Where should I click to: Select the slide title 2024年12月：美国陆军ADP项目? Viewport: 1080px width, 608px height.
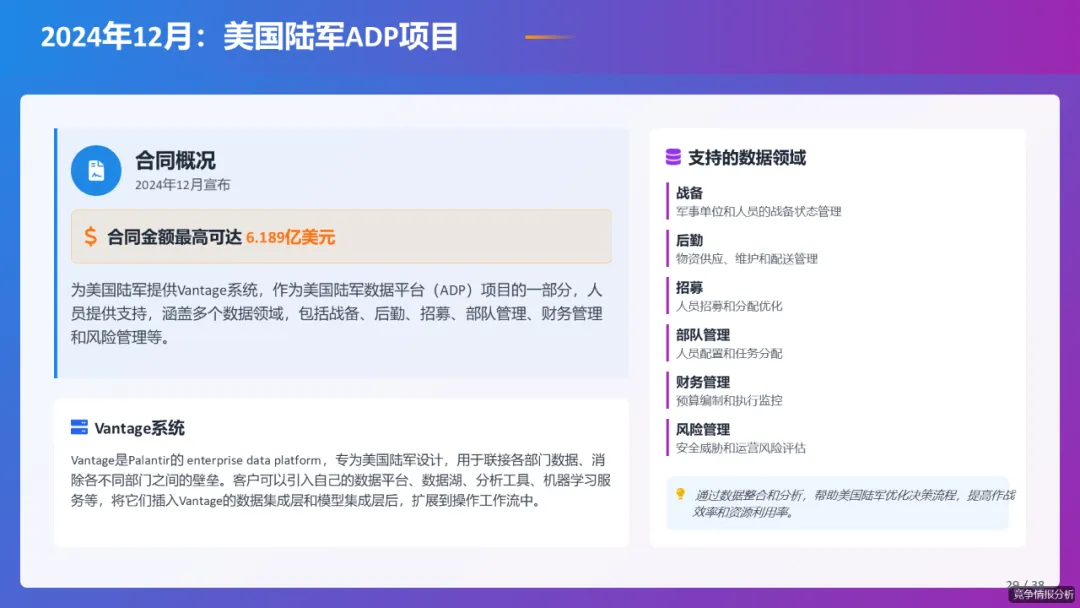pos(249,36)
